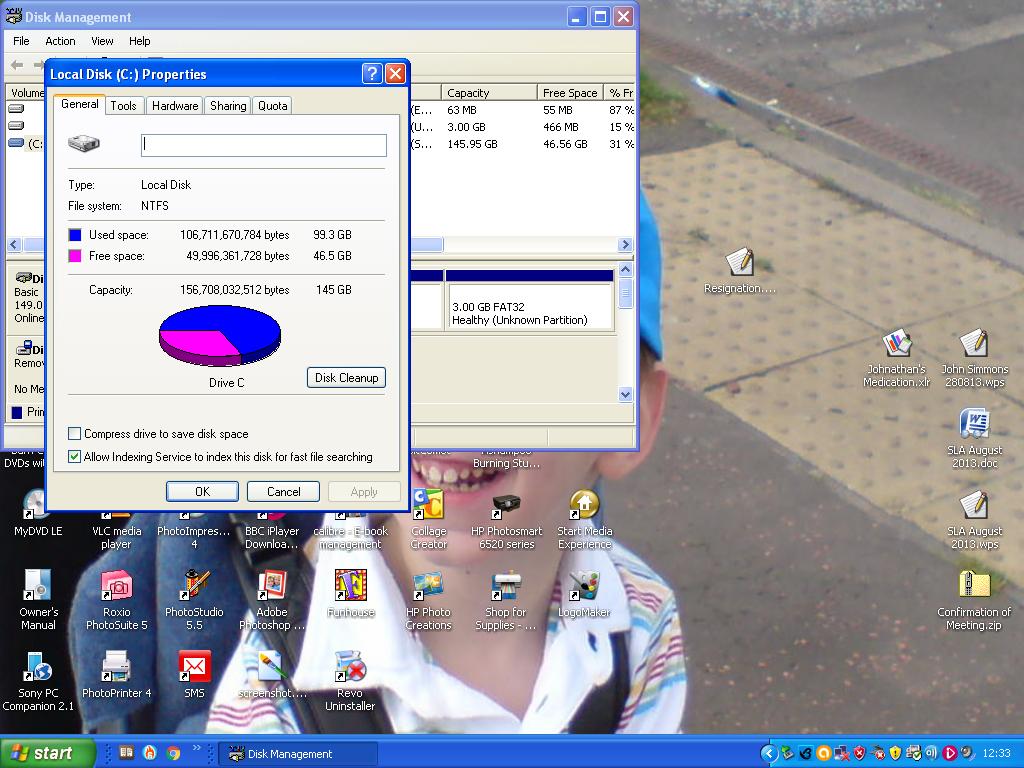Click the volume label text field
1024x768 pixels.
click(x=264, y=145)
